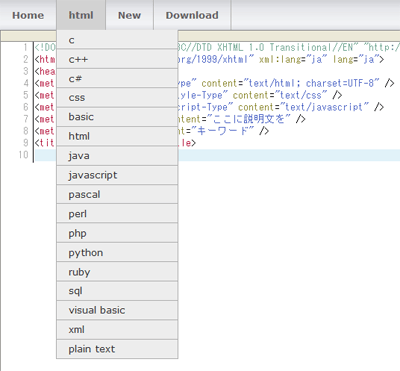400x371 pixels.
Task: Choose visual basic option
Action: [117, 310]
